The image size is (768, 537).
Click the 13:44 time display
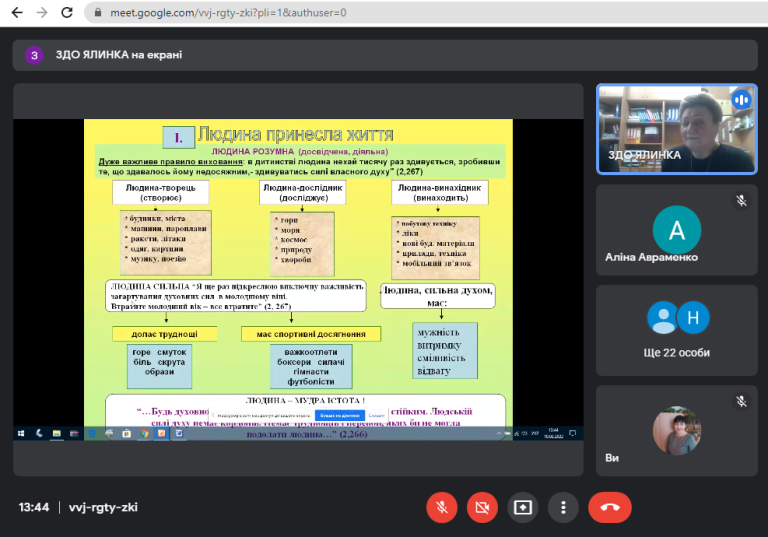pyautogui.click(x=34, y=507)
